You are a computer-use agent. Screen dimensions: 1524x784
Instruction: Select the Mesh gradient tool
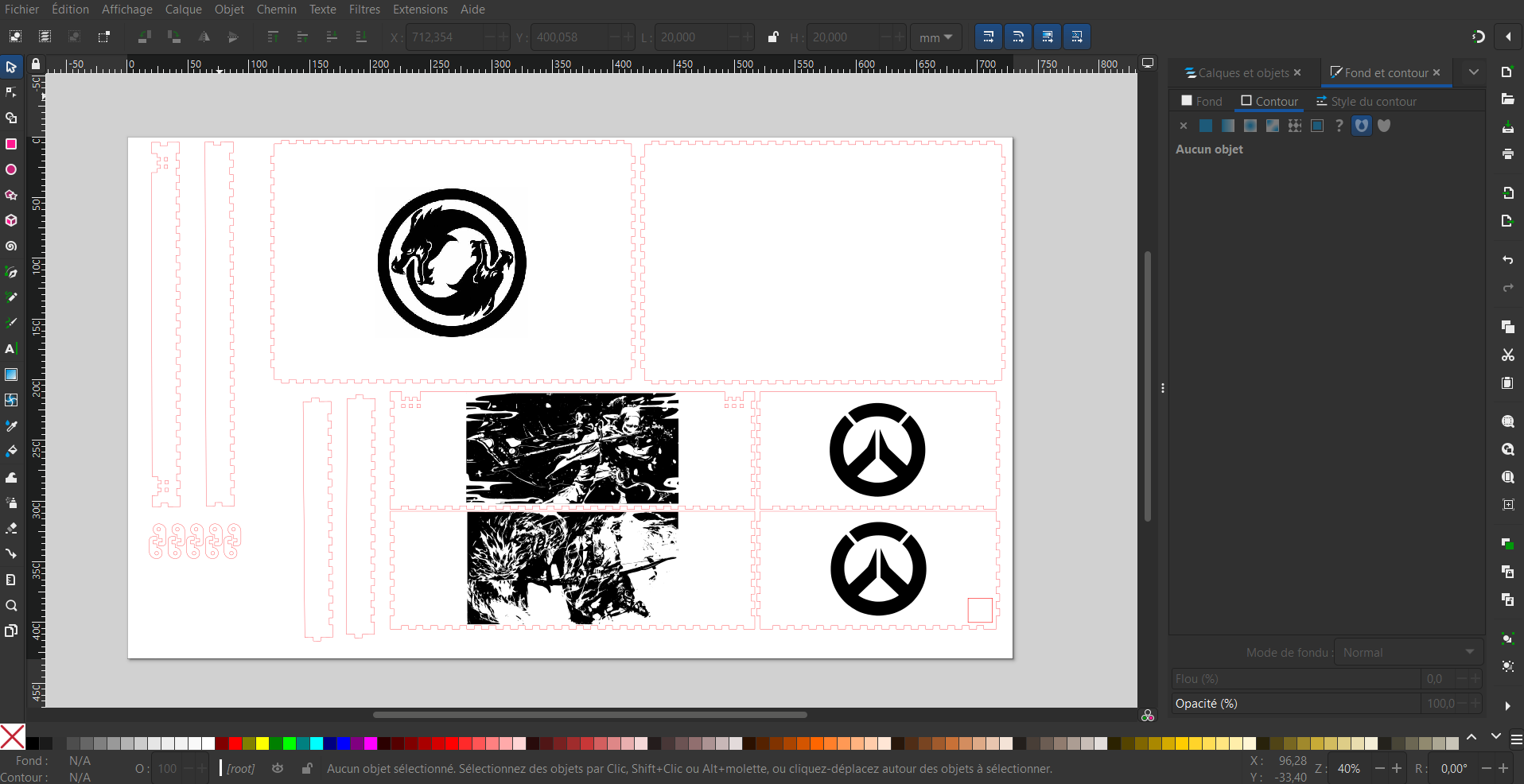(11, 400)
